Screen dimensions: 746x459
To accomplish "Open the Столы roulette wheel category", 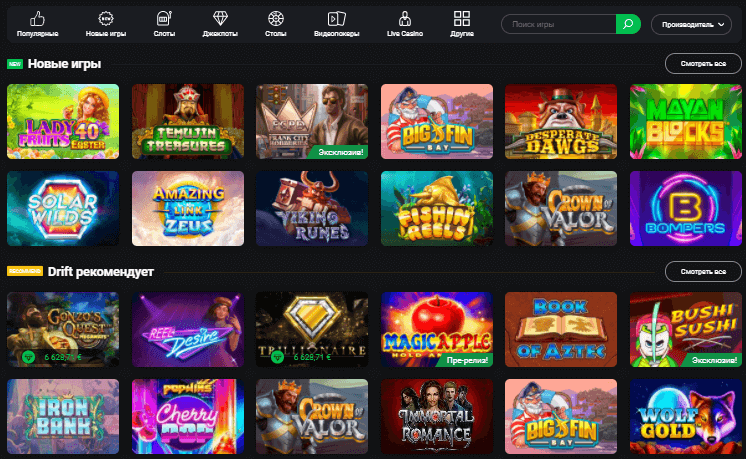I will coord(275,24).
